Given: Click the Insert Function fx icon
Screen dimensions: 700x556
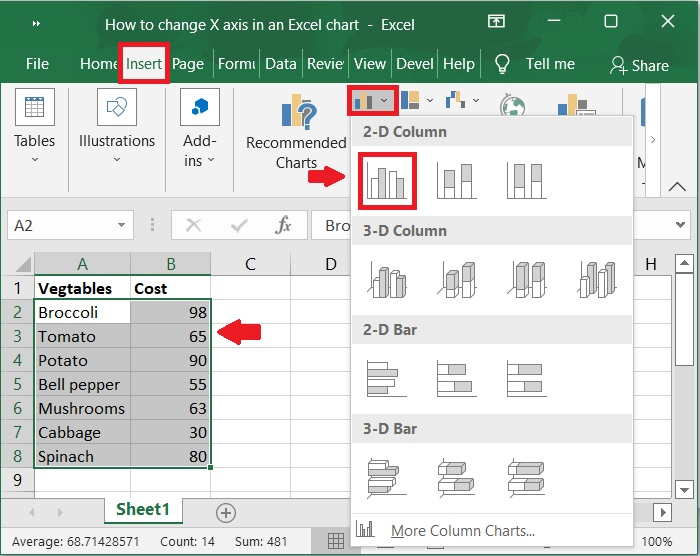Looking at the screenshot, I should pyautogui.click(x=283, y=225).
